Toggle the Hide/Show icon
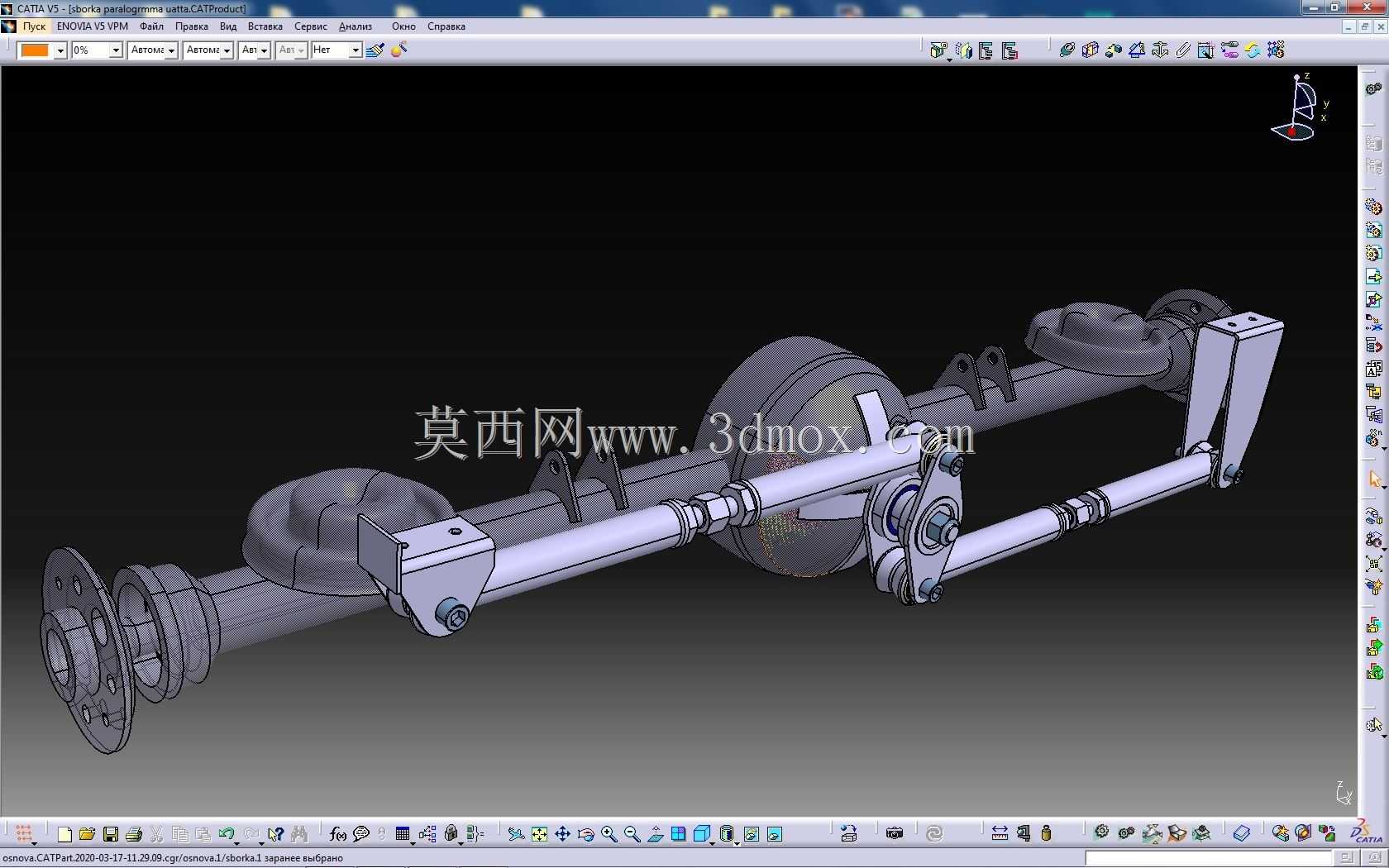 click(x=751, y=834)
